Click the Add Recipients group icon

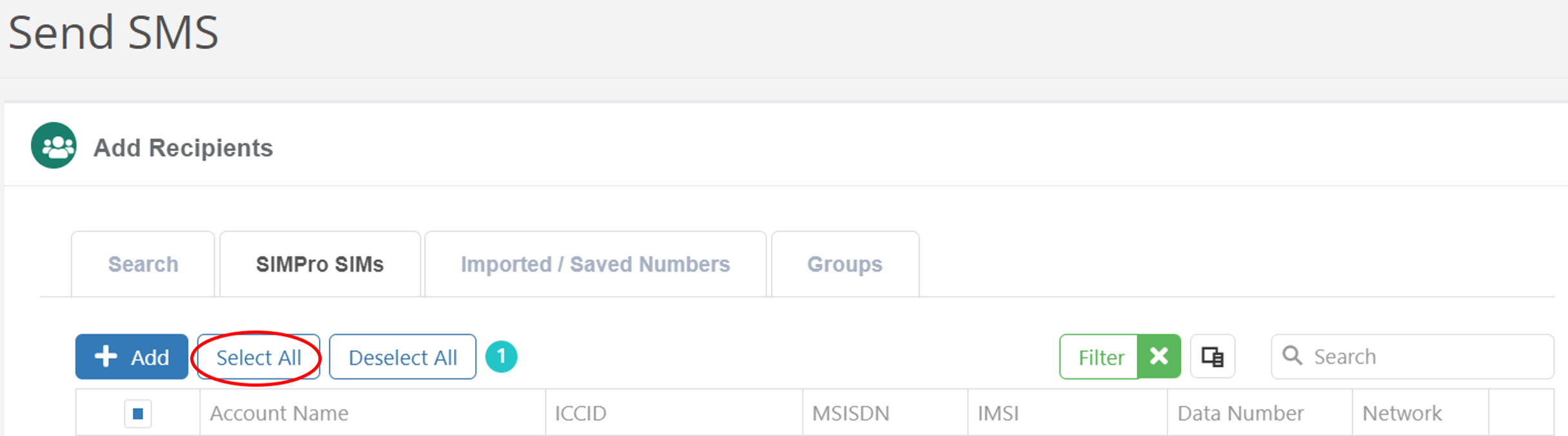coord(54,146)
